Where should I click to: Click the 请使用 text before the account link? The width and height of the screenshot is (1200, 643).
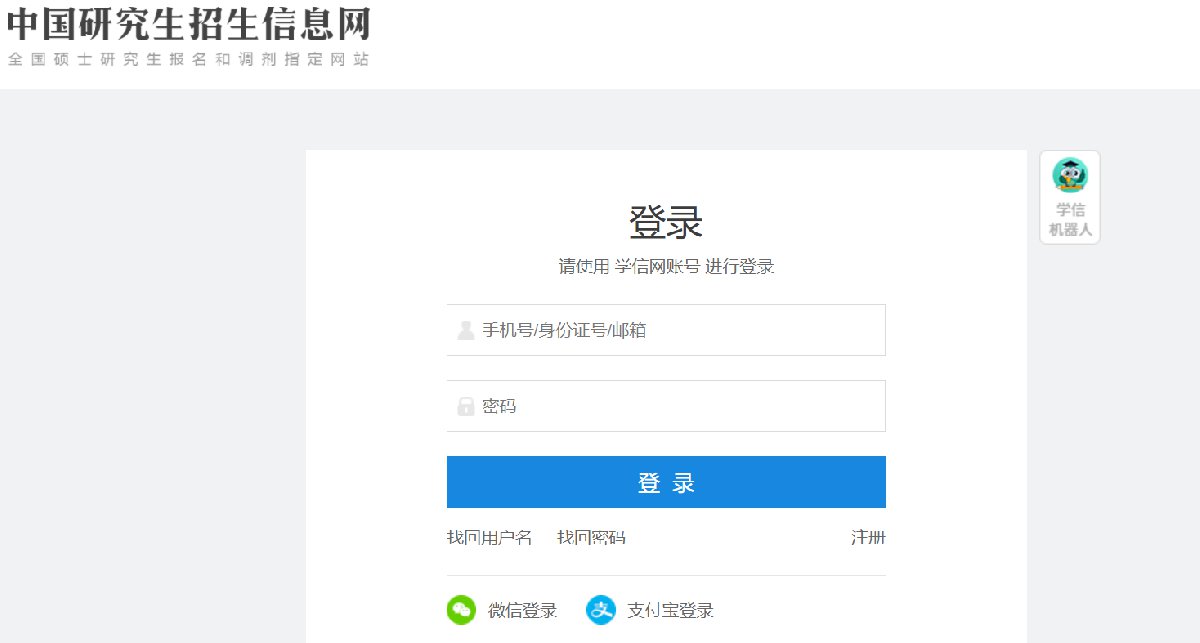click(x=583, y=266)
